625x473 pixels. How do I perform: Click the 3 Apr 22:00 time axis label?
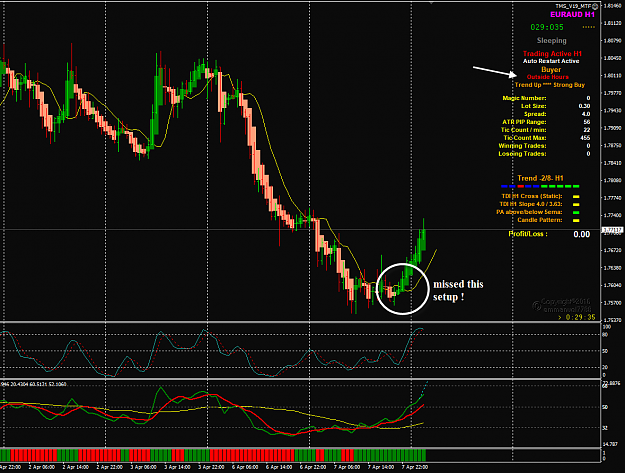click(212, 467)
